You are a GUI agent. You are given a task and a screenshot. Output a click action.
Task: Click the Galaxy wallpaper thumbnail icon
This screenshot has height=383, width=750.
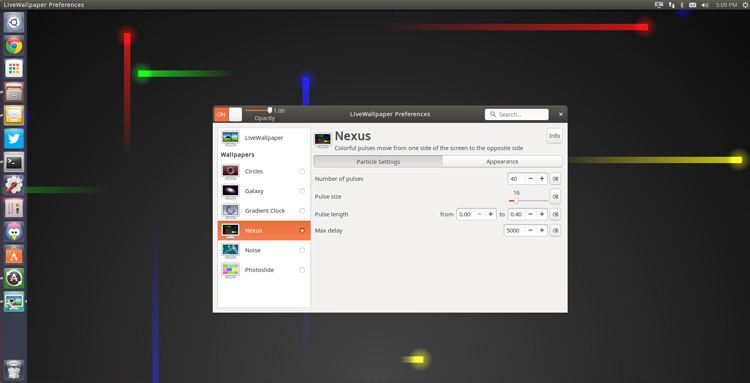[231, 191]
